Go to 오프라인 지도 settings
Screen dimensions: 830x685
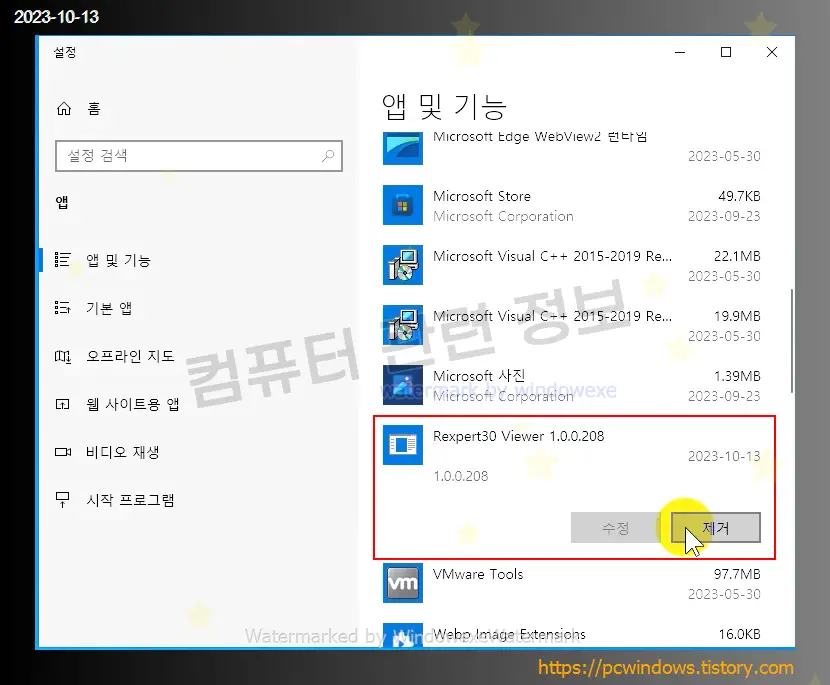[x=130, y=356]
